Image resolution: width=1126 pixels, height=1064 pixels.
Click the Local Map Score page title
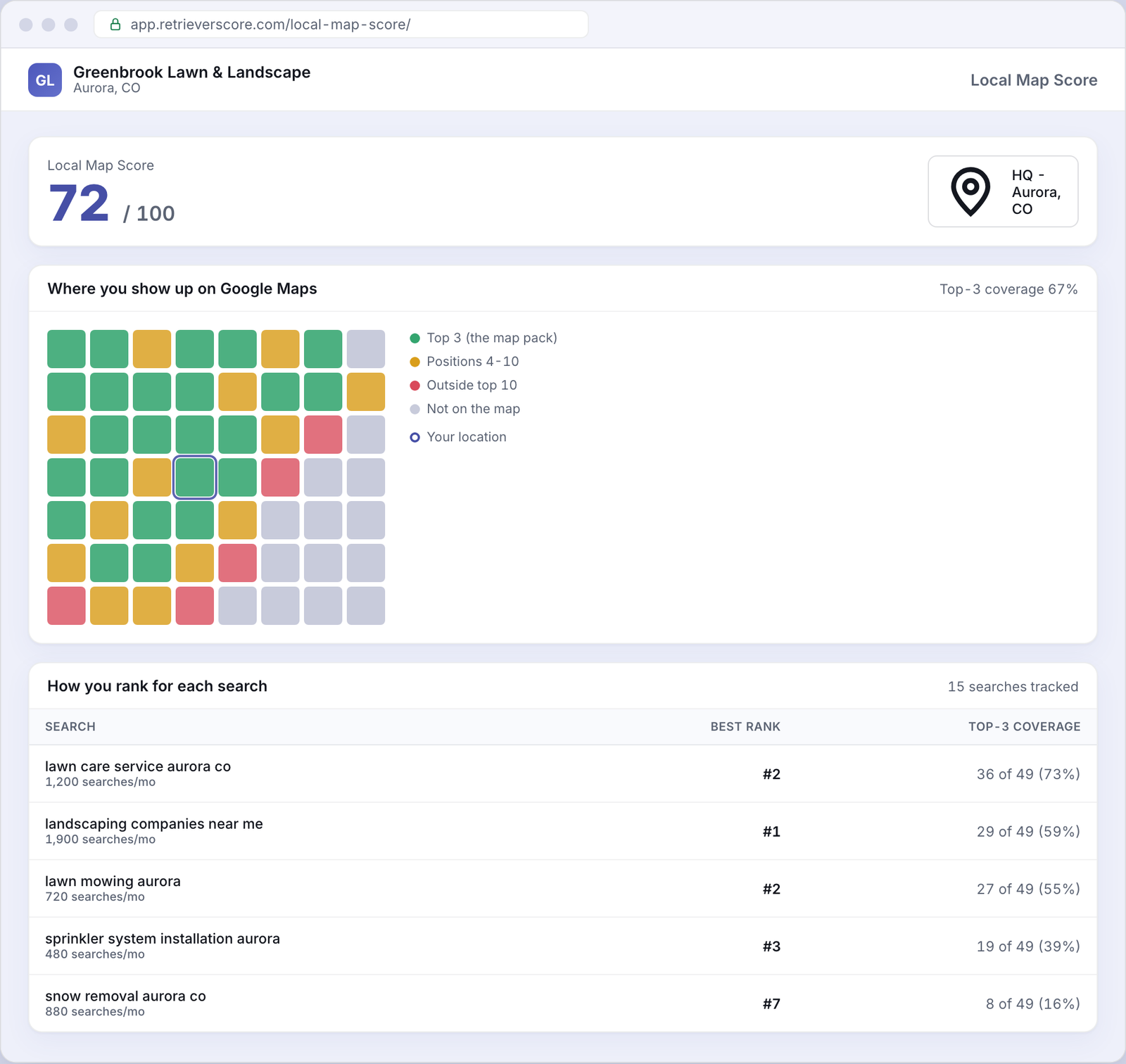click(1034, 80)
